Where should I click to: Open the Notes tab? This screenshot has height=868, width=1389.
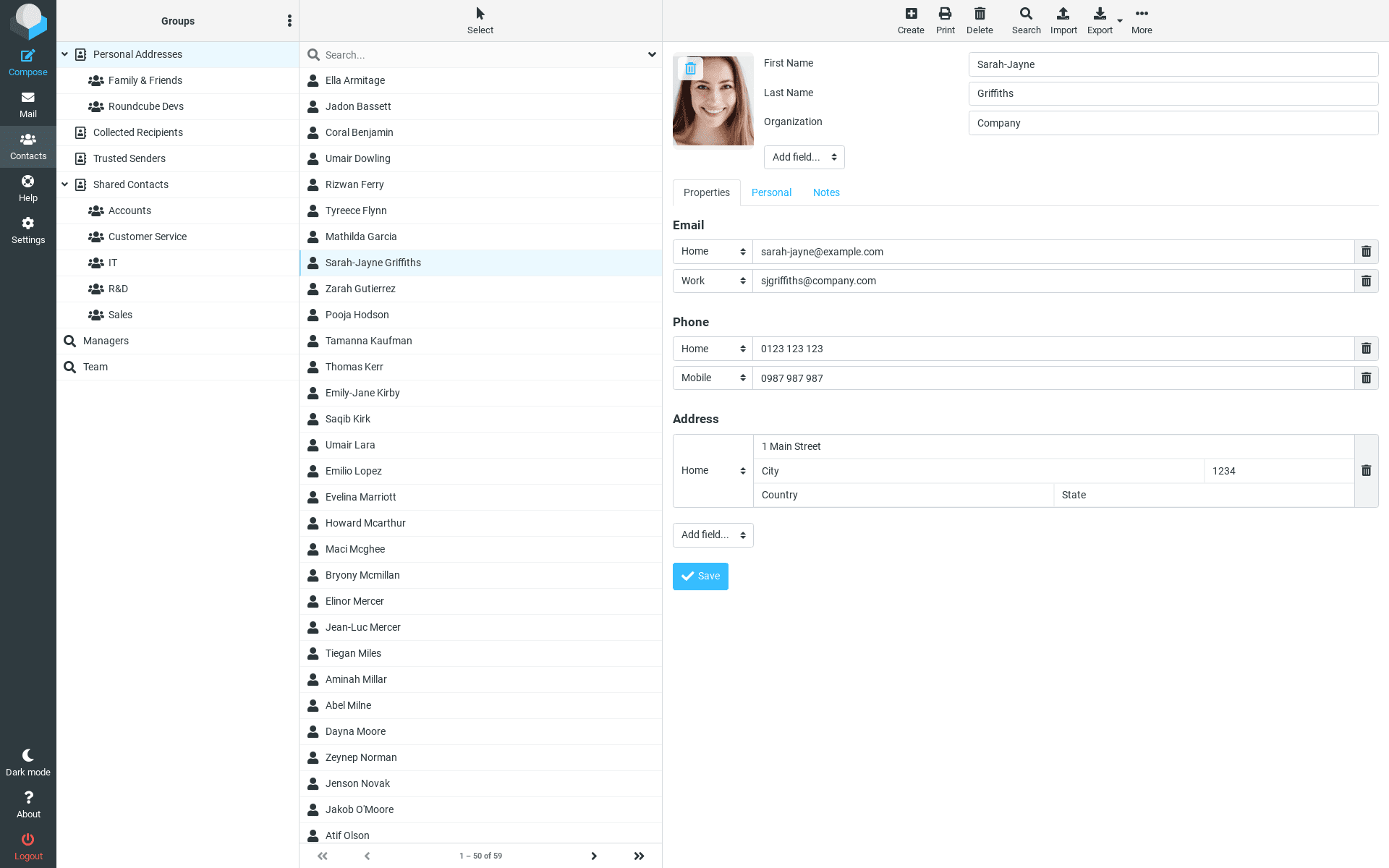point(825,192)
